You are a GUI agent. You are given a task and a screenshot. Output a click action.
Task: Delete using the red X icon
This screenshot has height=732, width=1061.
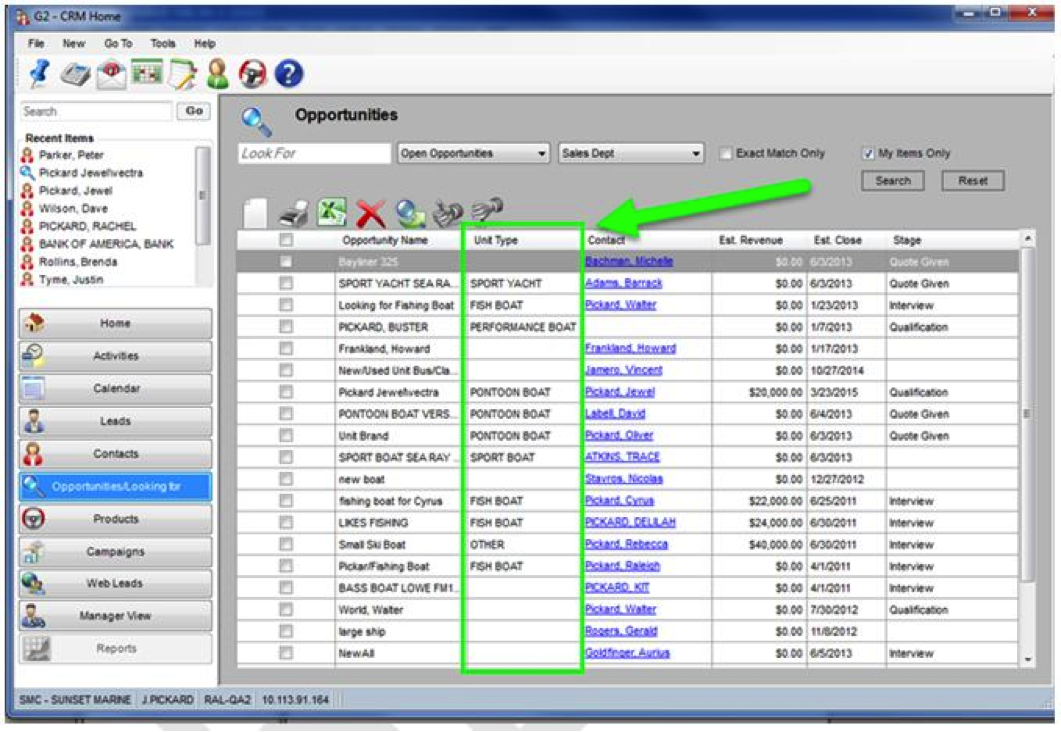[371, 212]
